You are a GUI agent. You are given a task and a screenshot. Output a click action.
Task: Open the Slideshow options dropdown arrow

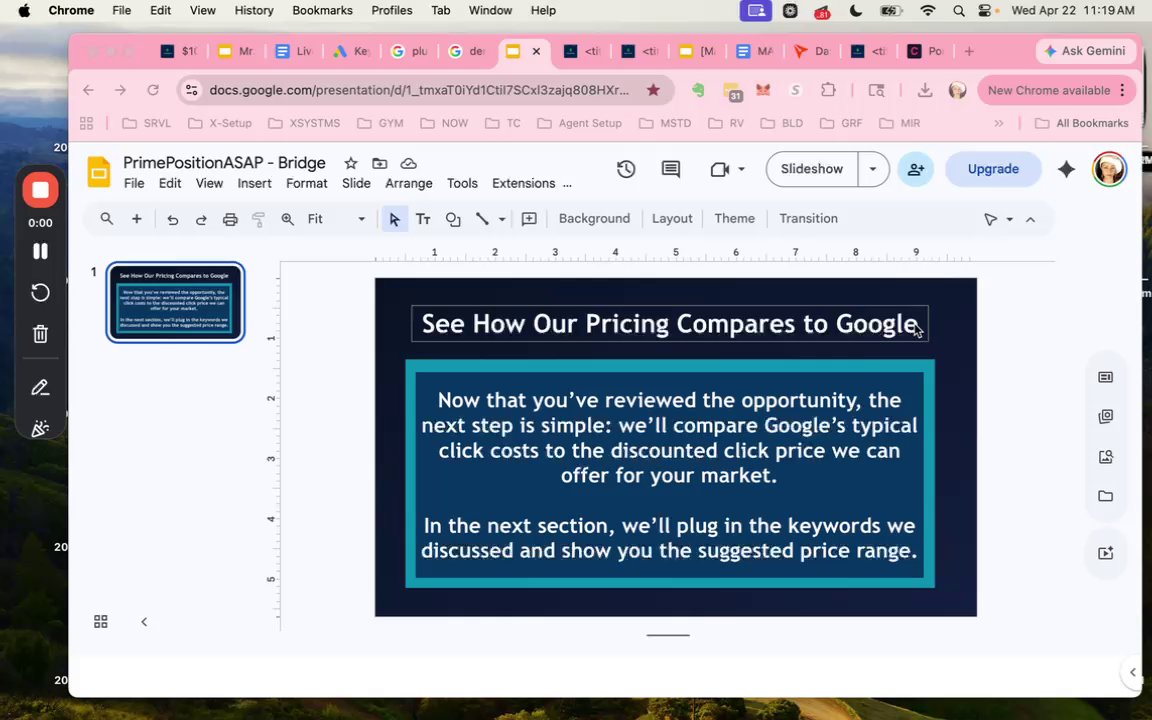(873, 169)
